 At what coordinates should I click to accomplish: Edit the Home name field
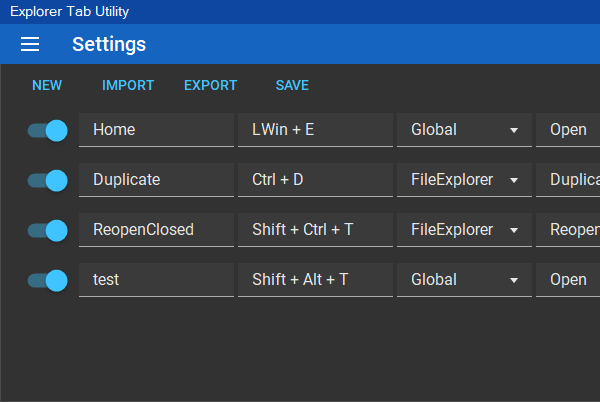coord(156,130)
